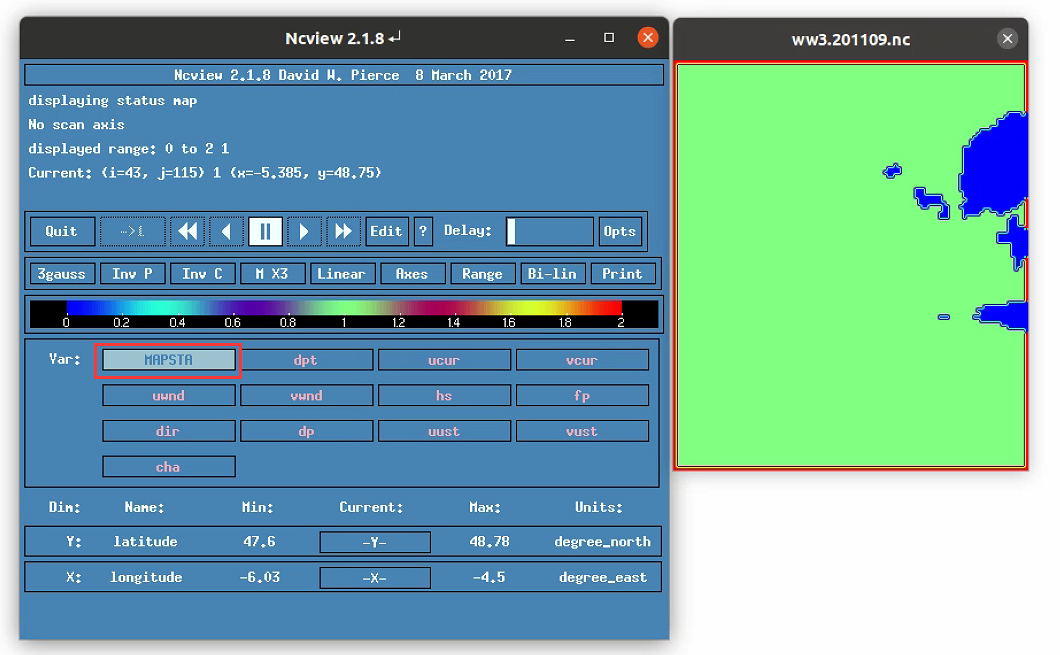Screen dimensions: 1060x655
Task: Select the dp variable
Action: point(306,431)
